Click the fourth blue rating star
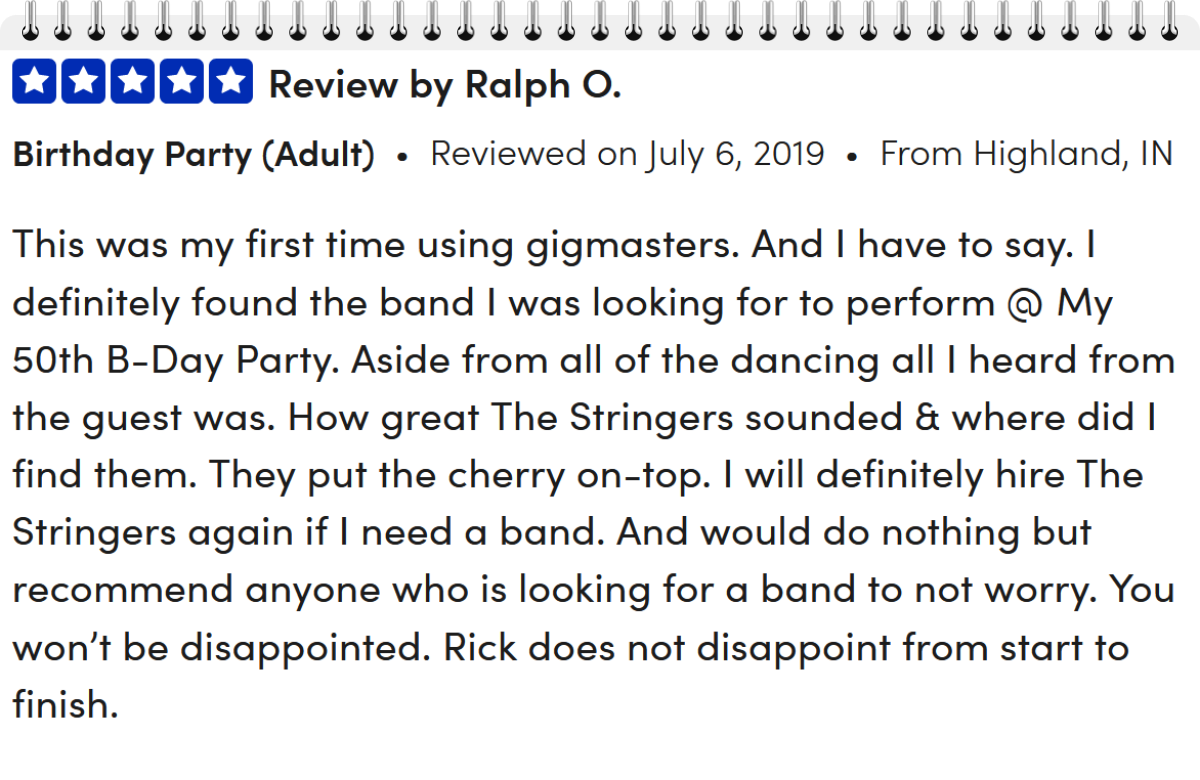The width and height of the screenshot is (1200, 780). [182, 82]
